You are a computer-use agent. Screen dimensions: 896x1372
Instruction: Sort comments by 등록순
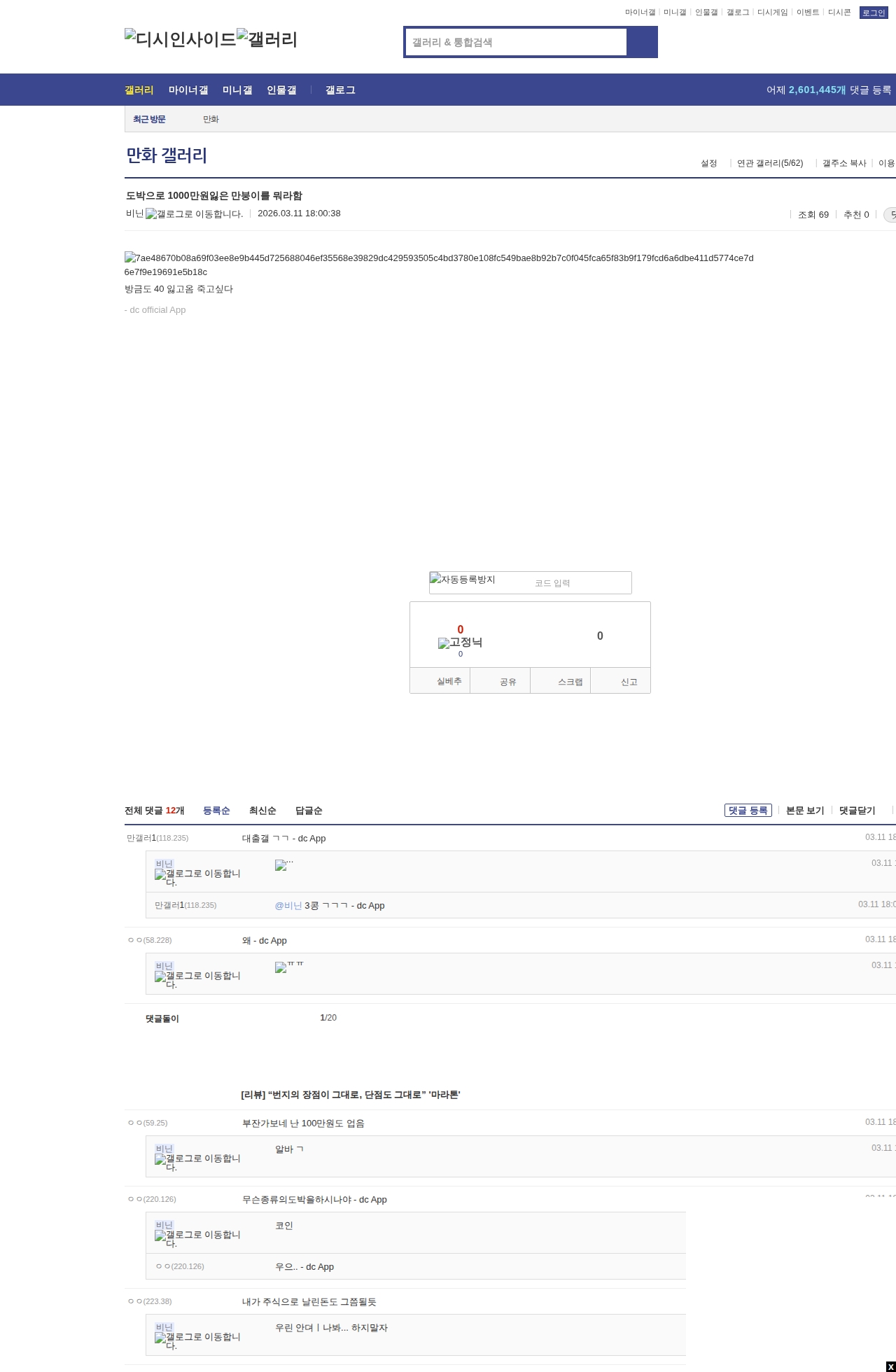216,811
